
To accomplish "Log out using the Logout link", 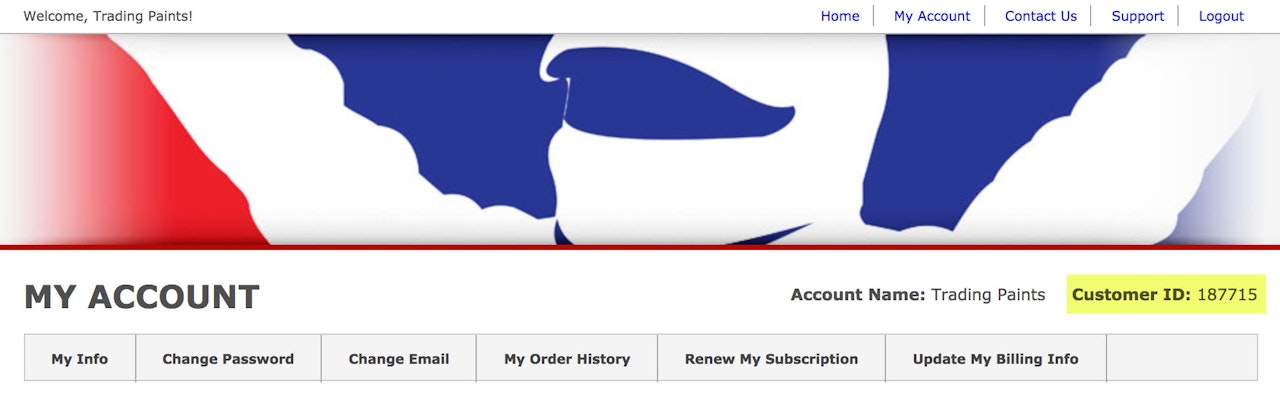I will 1221,16.
